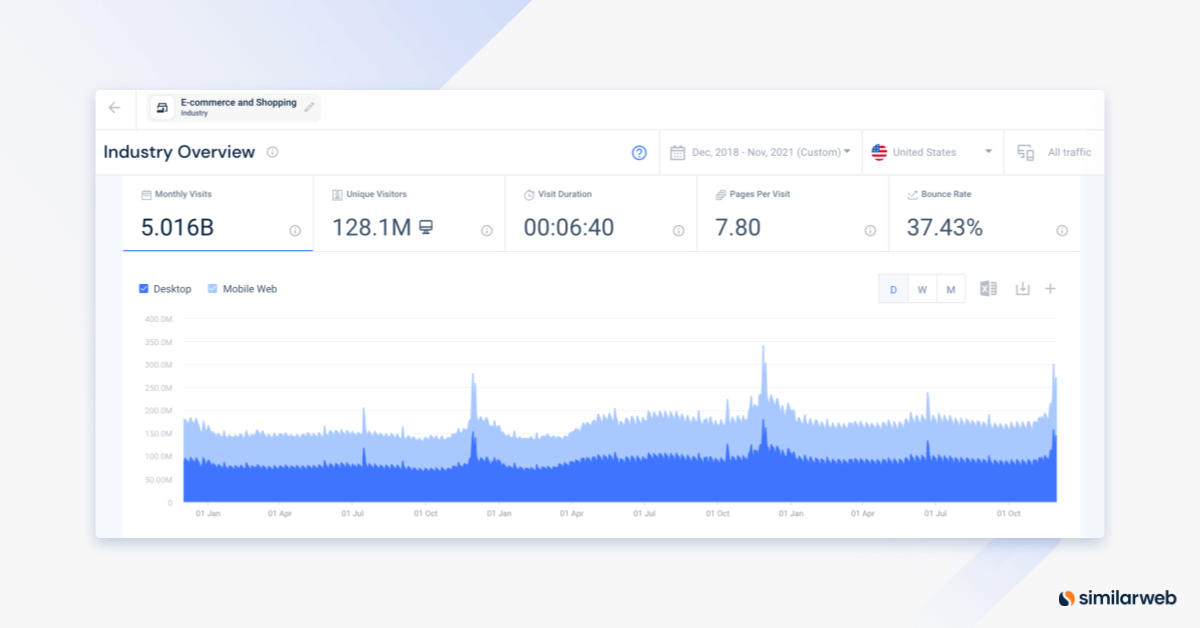The width and height of the screenshot is (1200, 628).
Task: Select the Pages Per Visit tab
Action: tap(793, 213)
